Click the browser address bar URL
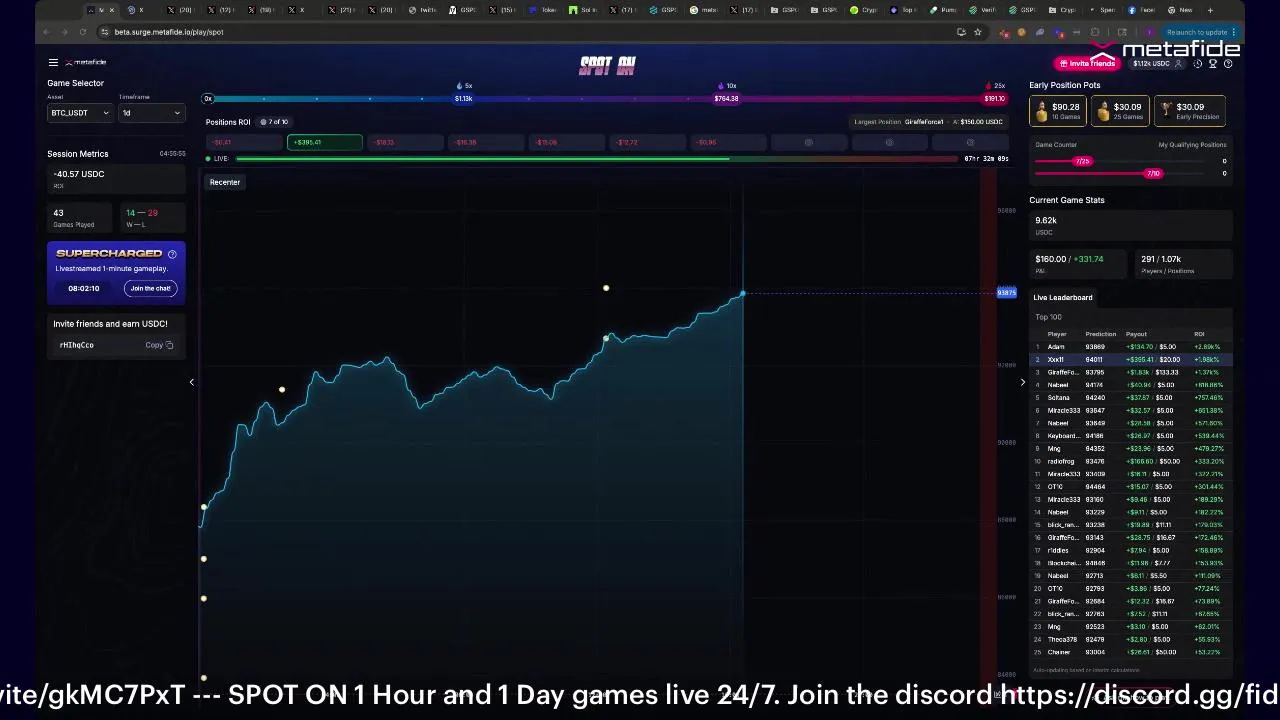1280x720 pixels. (x=169, y=32)
